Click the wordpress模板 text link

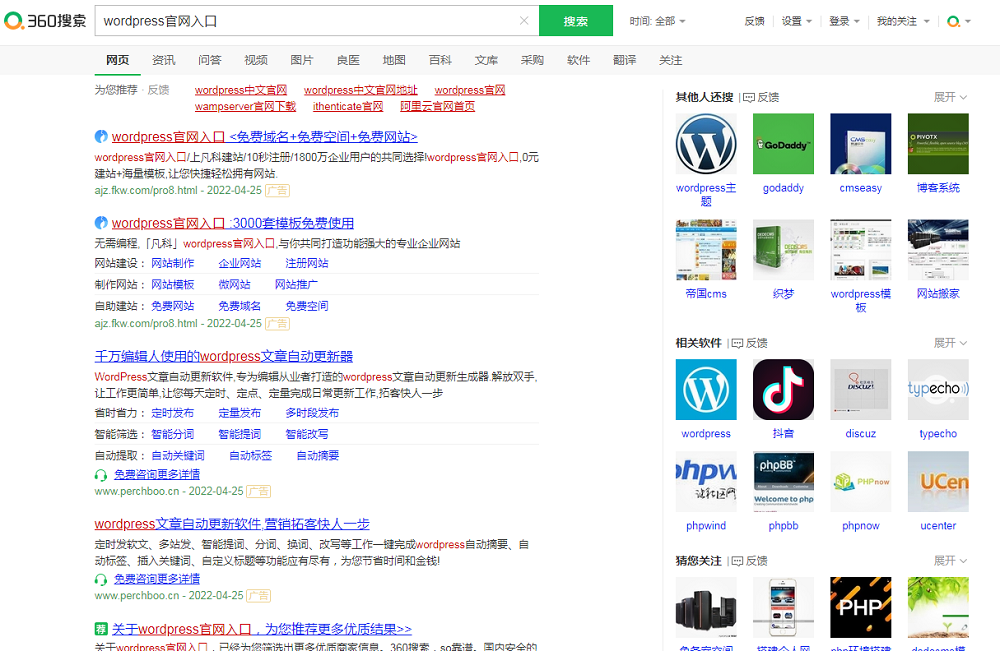[860, 300]
